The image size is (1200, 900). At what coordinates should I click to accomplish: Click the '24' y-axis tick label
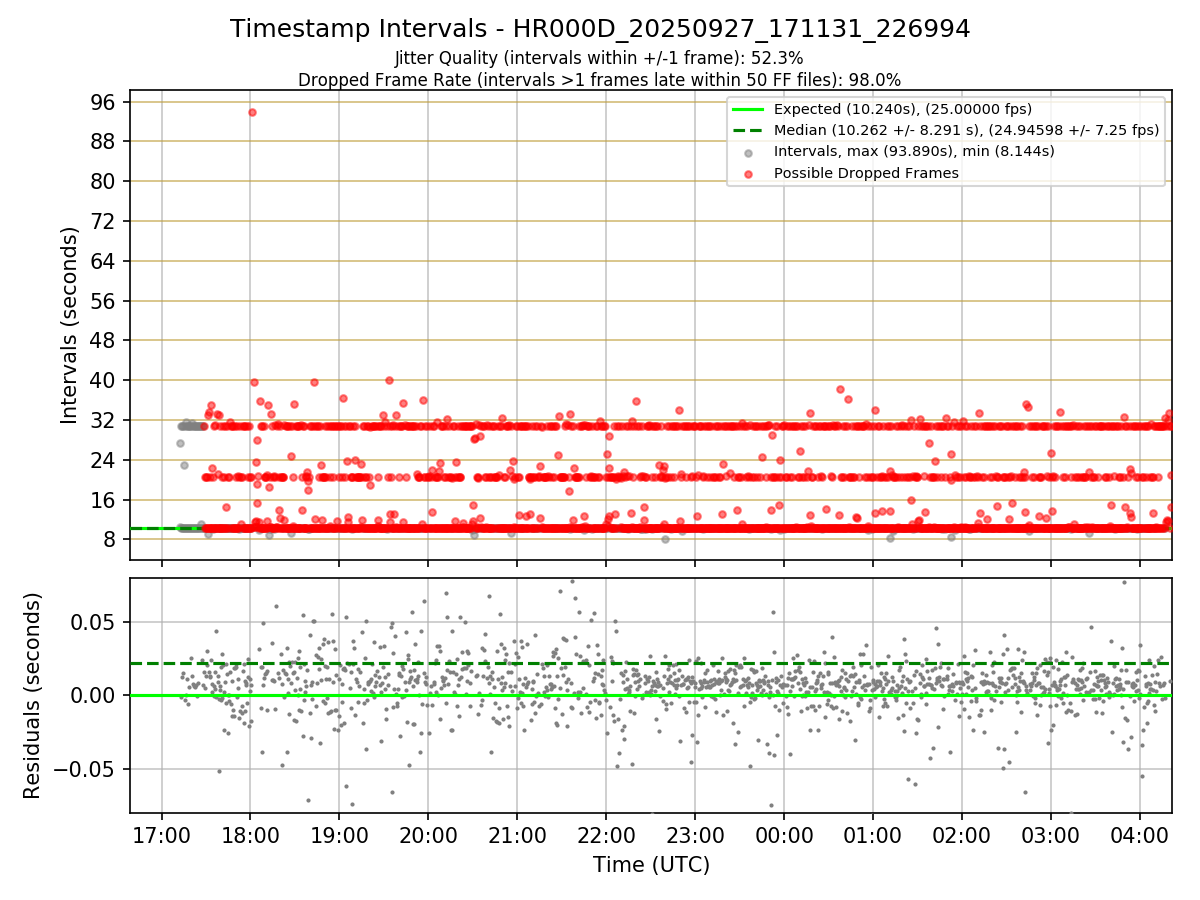[103, 460]
